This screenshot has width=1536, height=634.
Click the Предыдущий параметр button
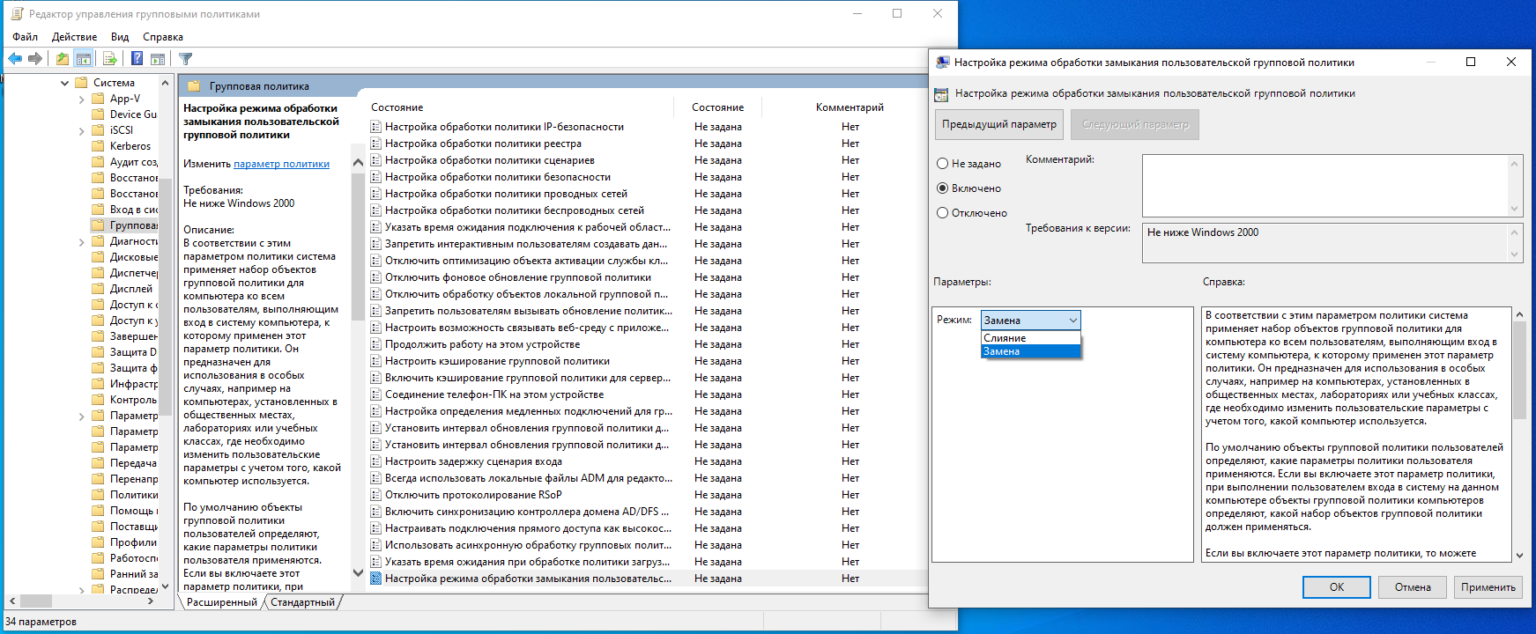click(x=998, y=125)
